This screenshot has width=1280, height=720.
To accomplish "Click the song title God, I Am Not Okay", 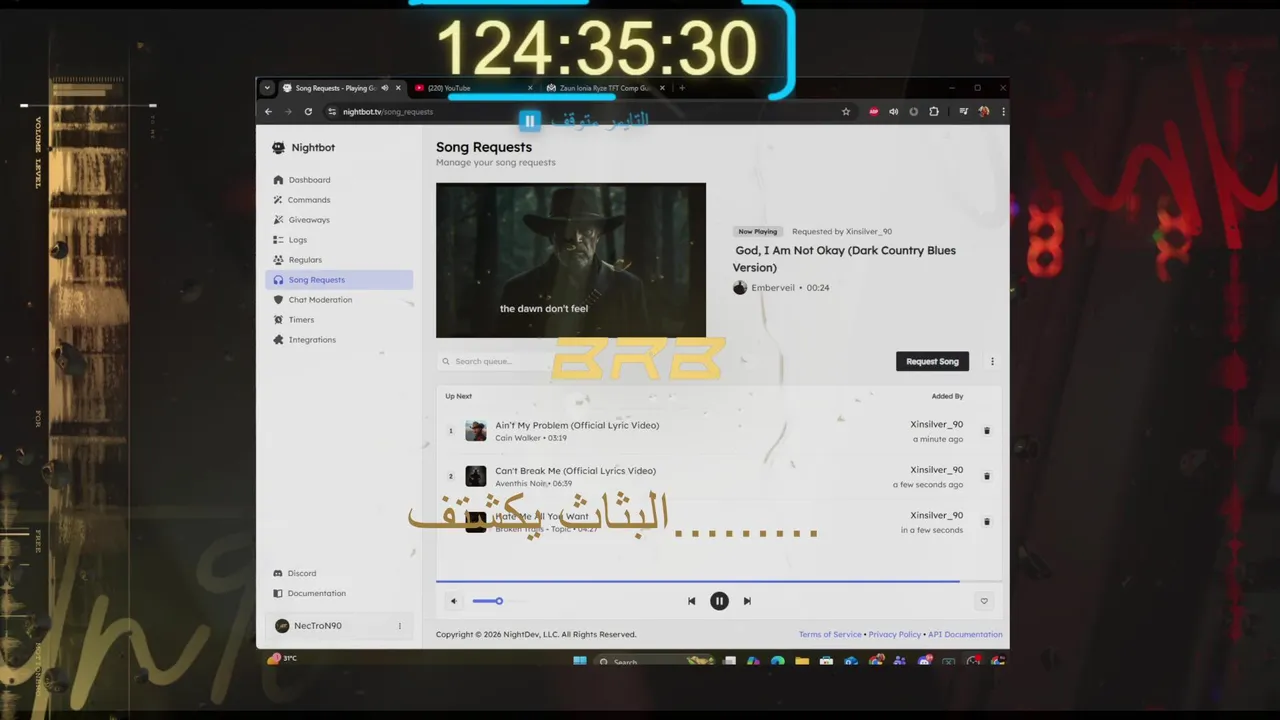I will [x=844, y=259].
